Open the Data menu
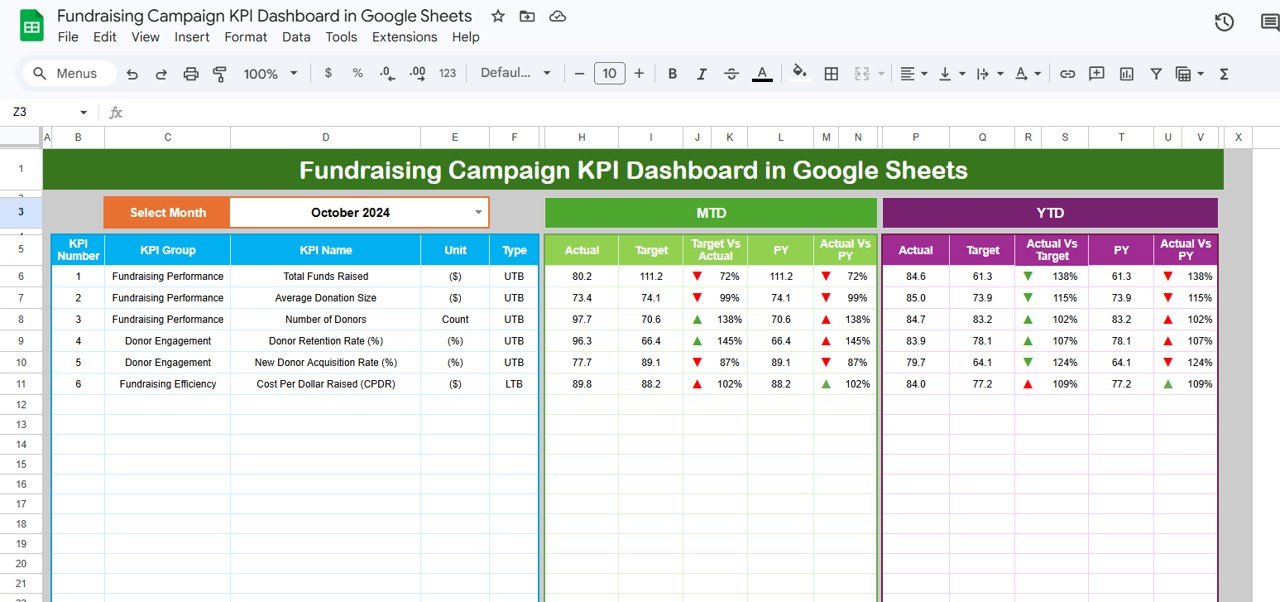 296,37
